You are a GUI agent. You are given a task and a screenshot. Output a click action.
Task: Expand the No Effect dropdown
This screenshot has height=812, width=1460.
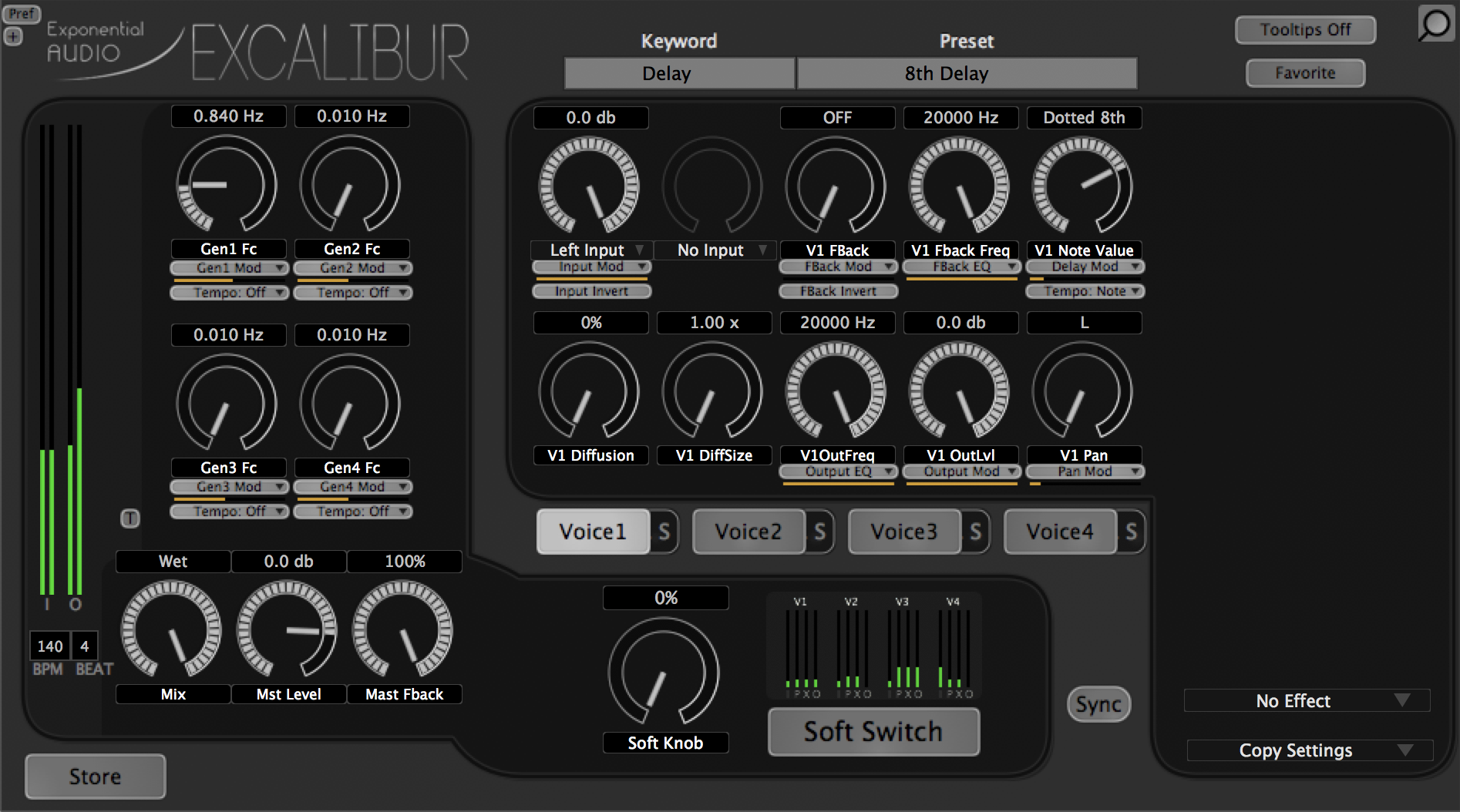tap(1307, 701)
